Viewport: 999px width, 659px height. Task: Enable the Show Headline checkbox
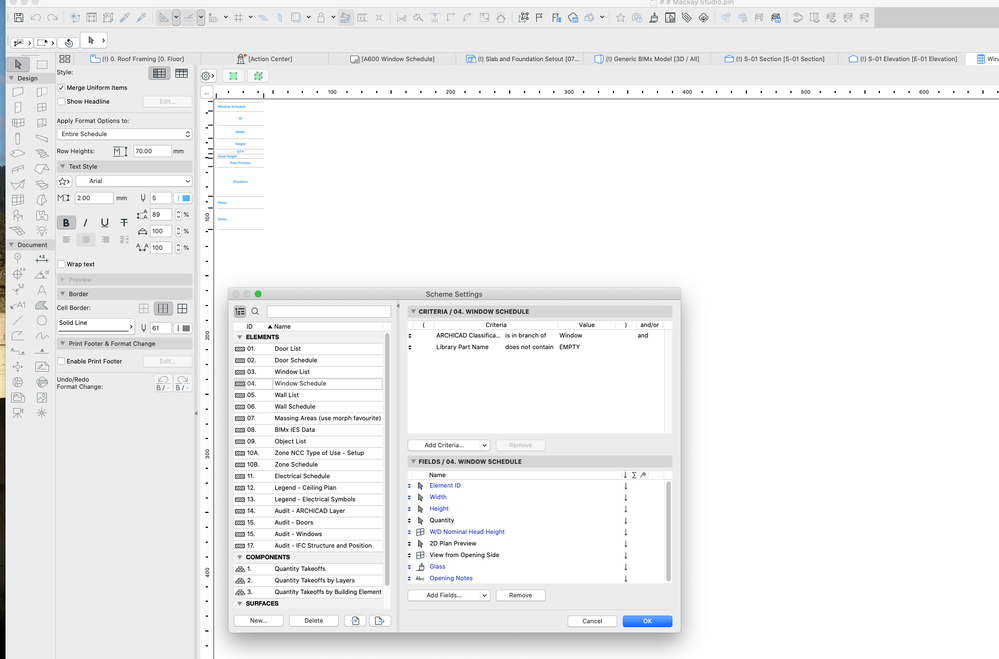(62, 101)
